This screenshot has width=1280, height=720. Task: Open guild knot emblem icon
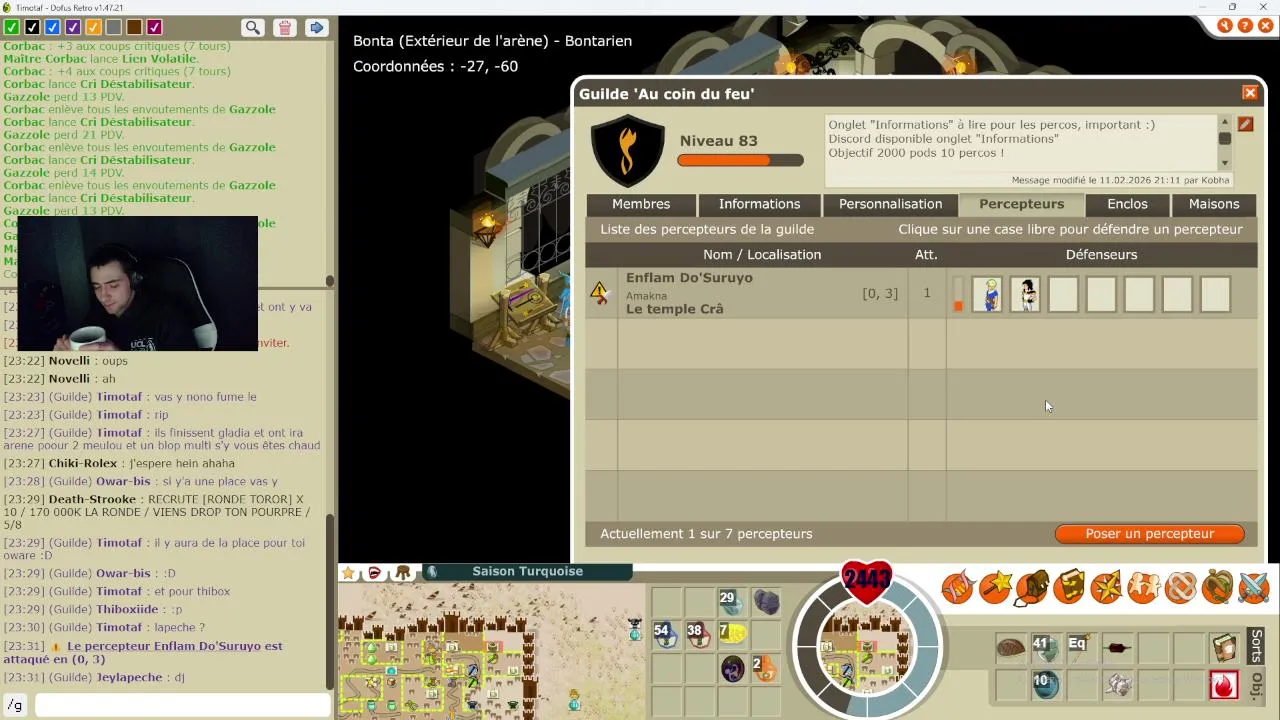[x=1180, y=587]
